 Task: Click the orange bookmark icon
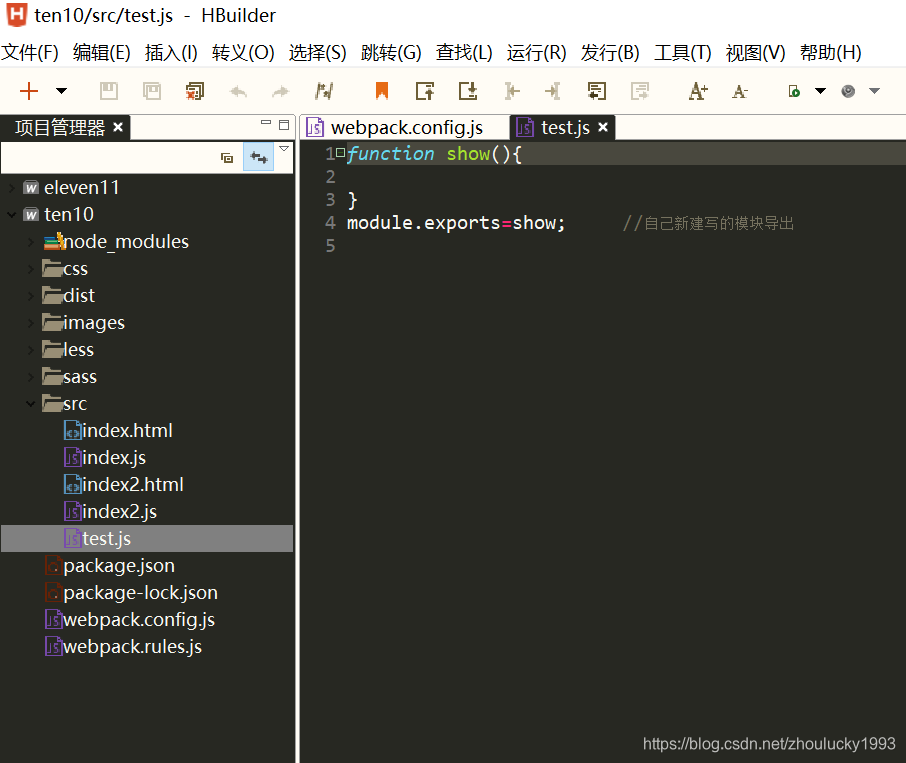382,91
